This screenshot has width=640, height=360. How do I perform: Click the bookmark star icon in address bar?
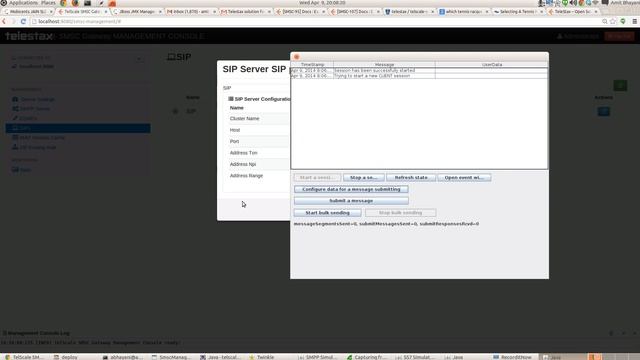coord(613,21)
